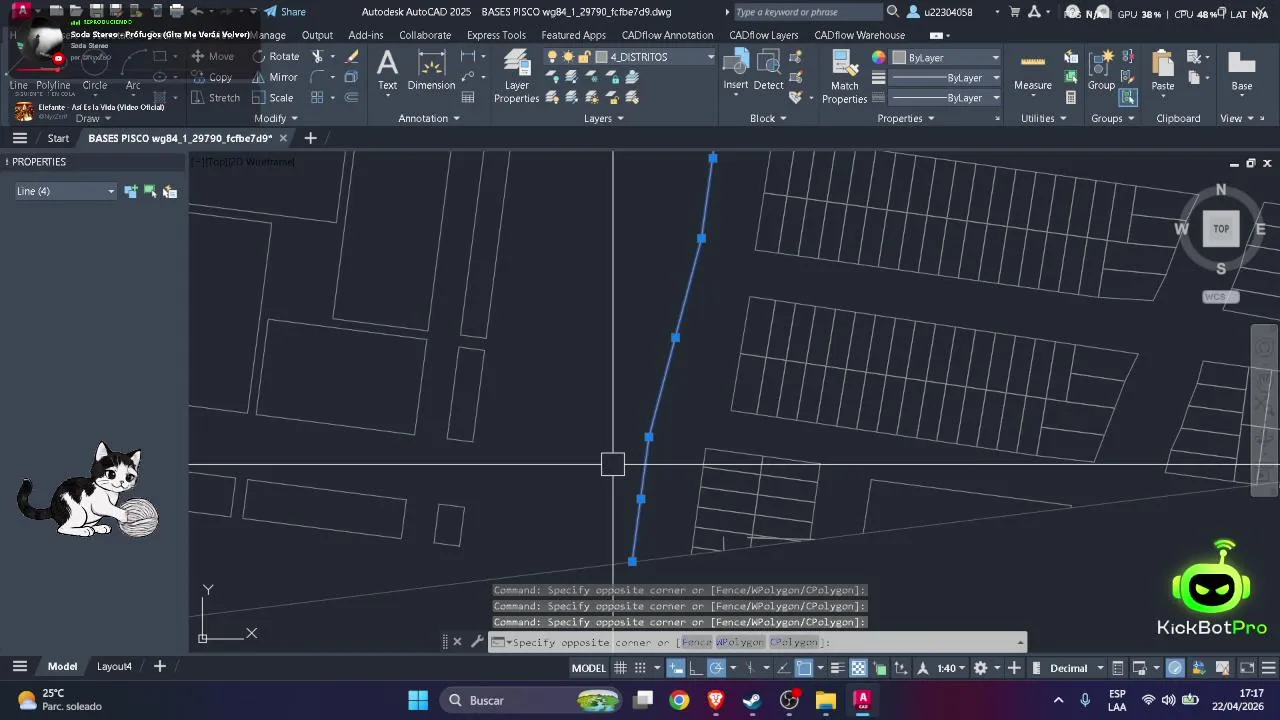
Task: Open the Dimension tool
Action: (x=431, y=72)
